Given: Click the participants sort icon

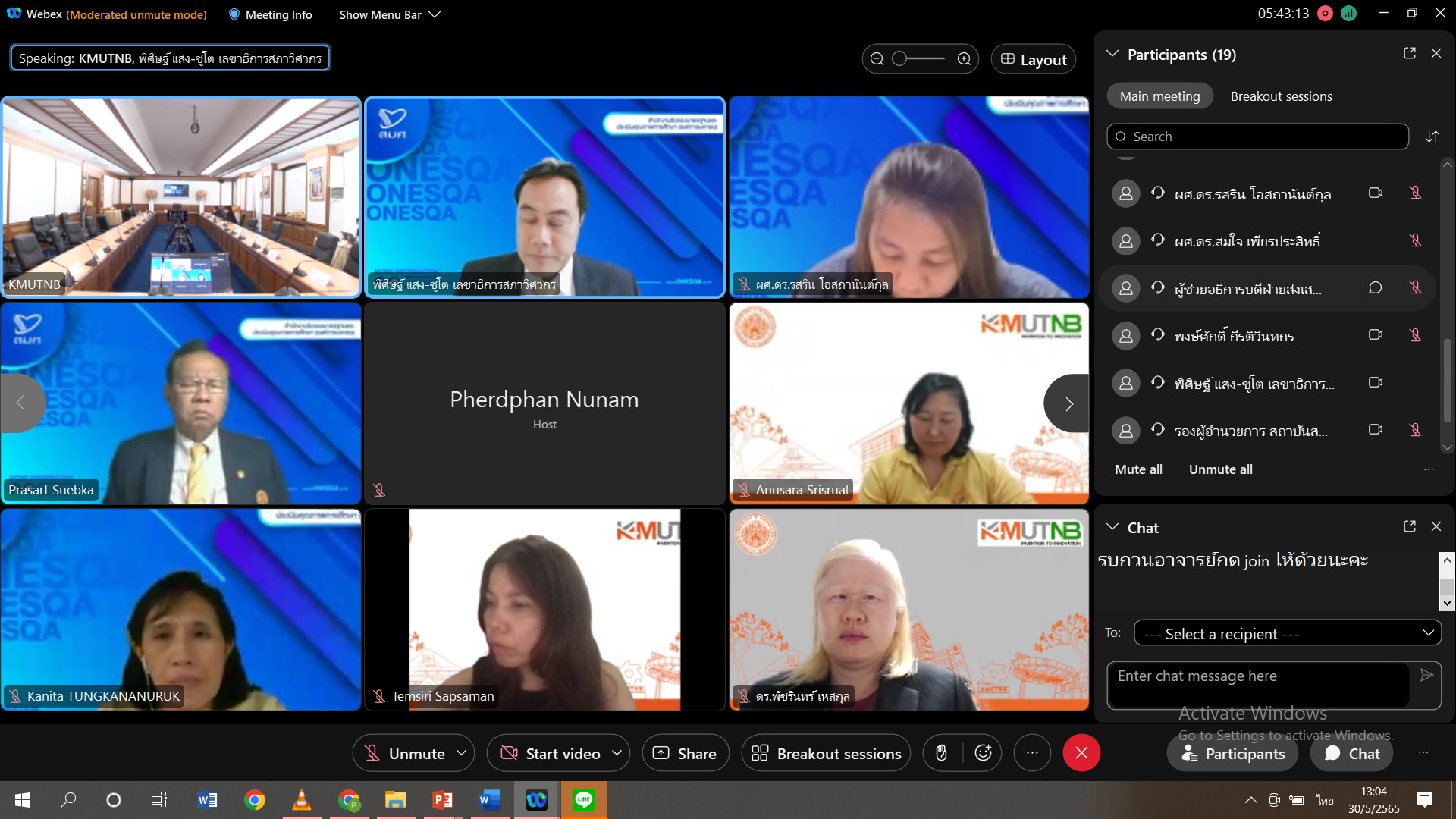Looking at the screenshot, I should tap(1432, 136).
